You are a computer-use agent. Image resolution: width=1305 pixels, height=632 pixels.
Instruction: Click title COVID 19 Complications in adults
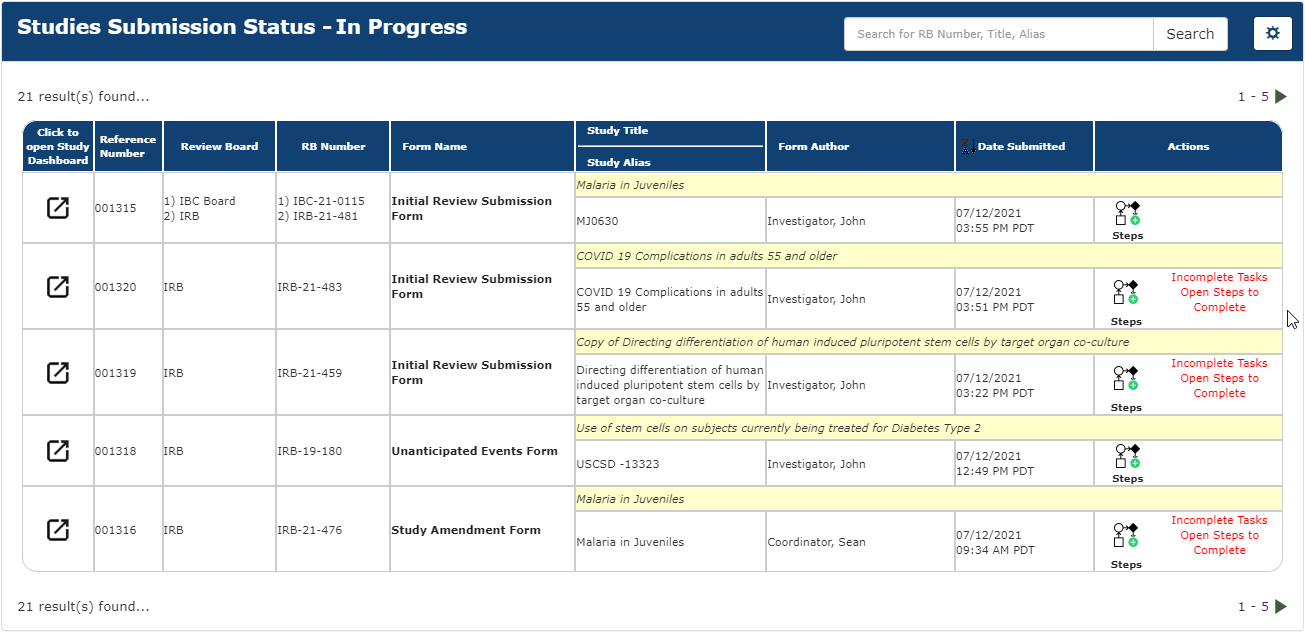(x=707, y=256)
